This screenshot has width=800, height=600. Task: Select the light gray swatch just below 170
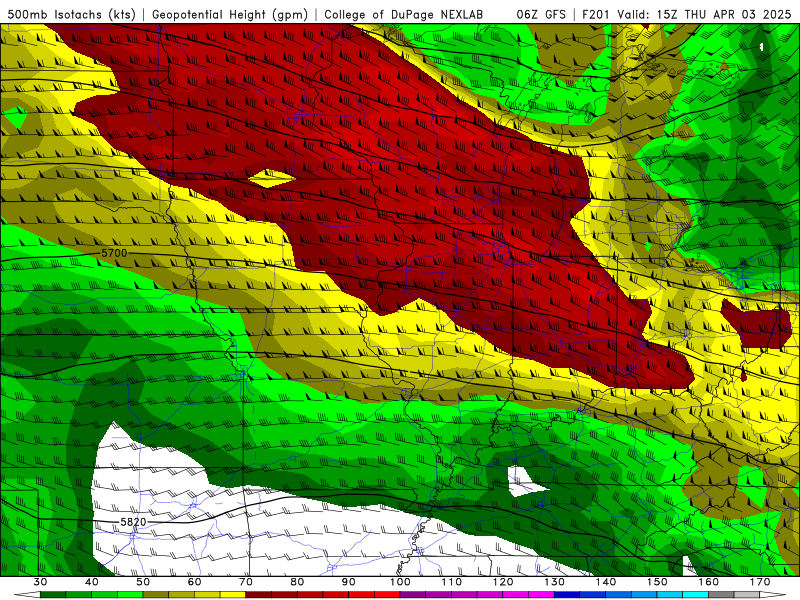point(747,595)
